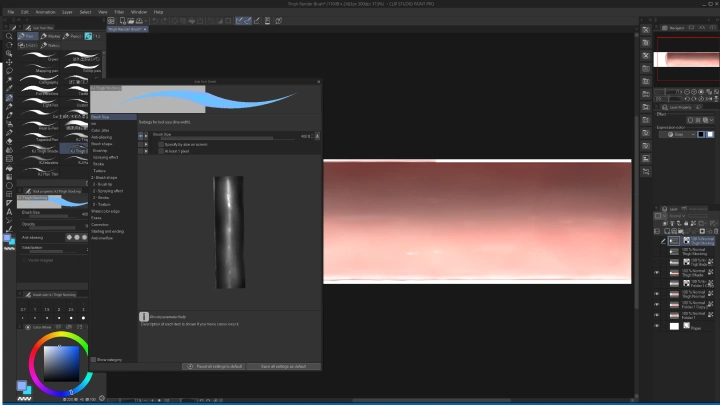Click Save all settings as default
Image resolution: width=720 pixels, height=405 pixels.
[x=283, y=366]
